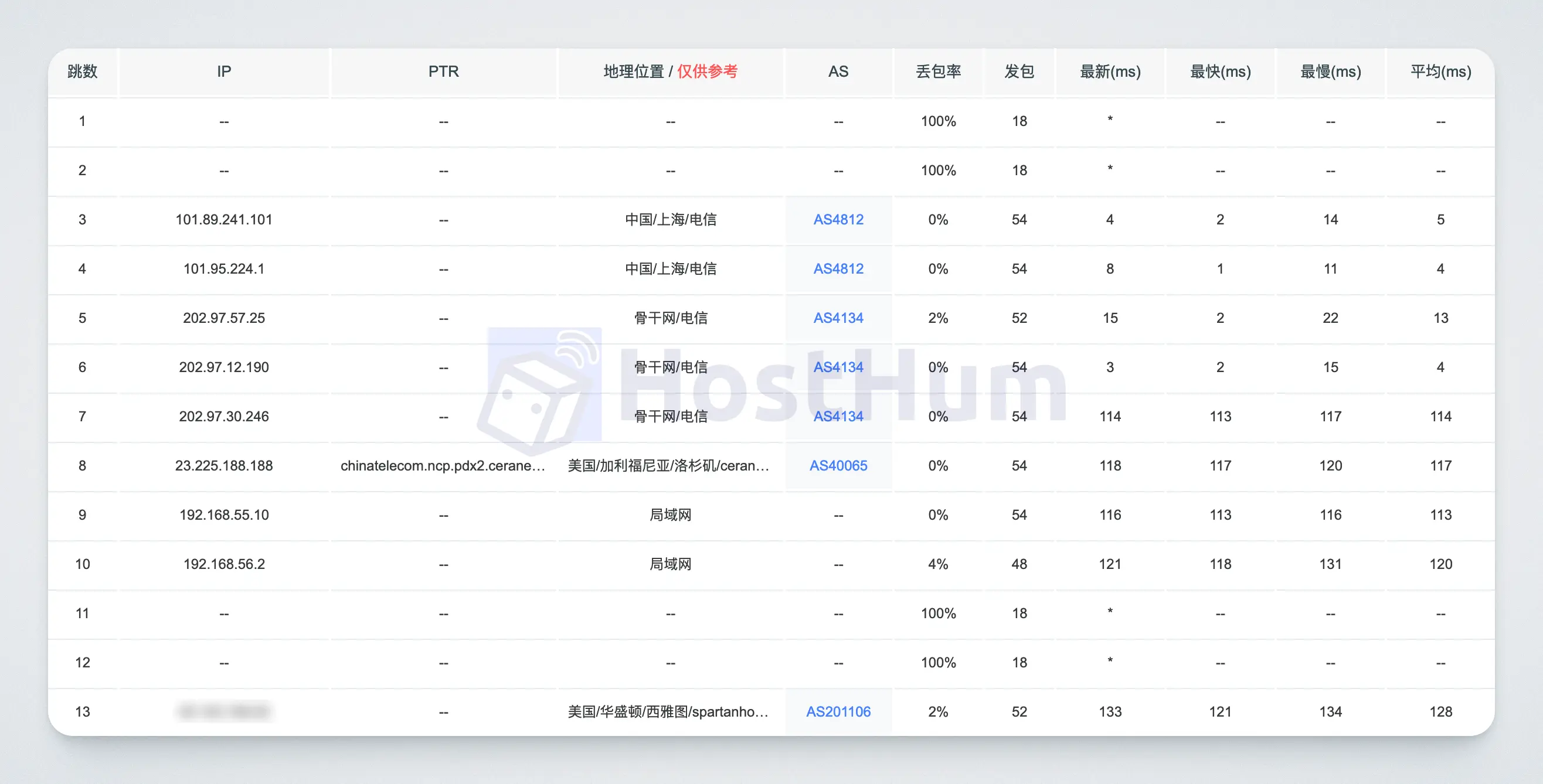
Task: Click hop number 13
Action: coord(82,711)
